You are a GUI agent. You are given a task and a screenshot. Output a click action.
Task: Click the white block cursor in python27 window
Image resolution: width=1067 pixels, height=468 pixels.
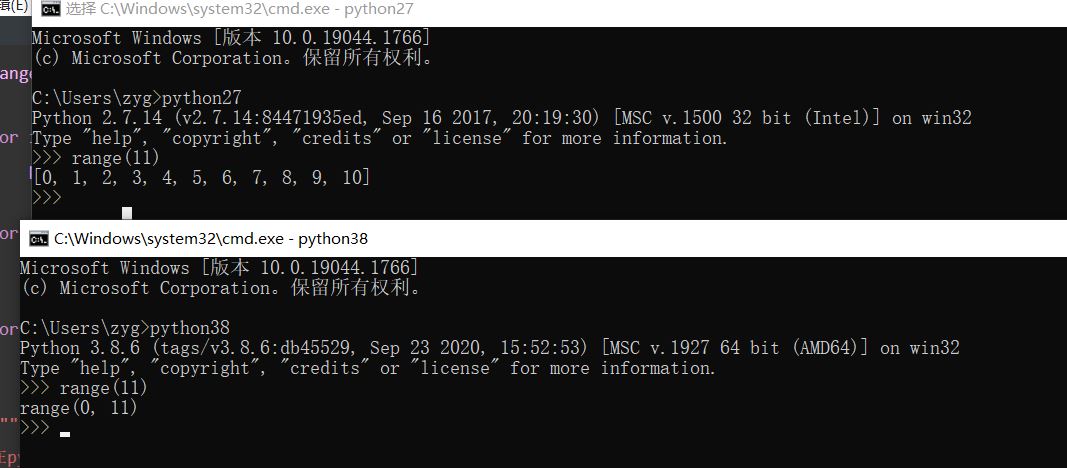click(127, 214)
